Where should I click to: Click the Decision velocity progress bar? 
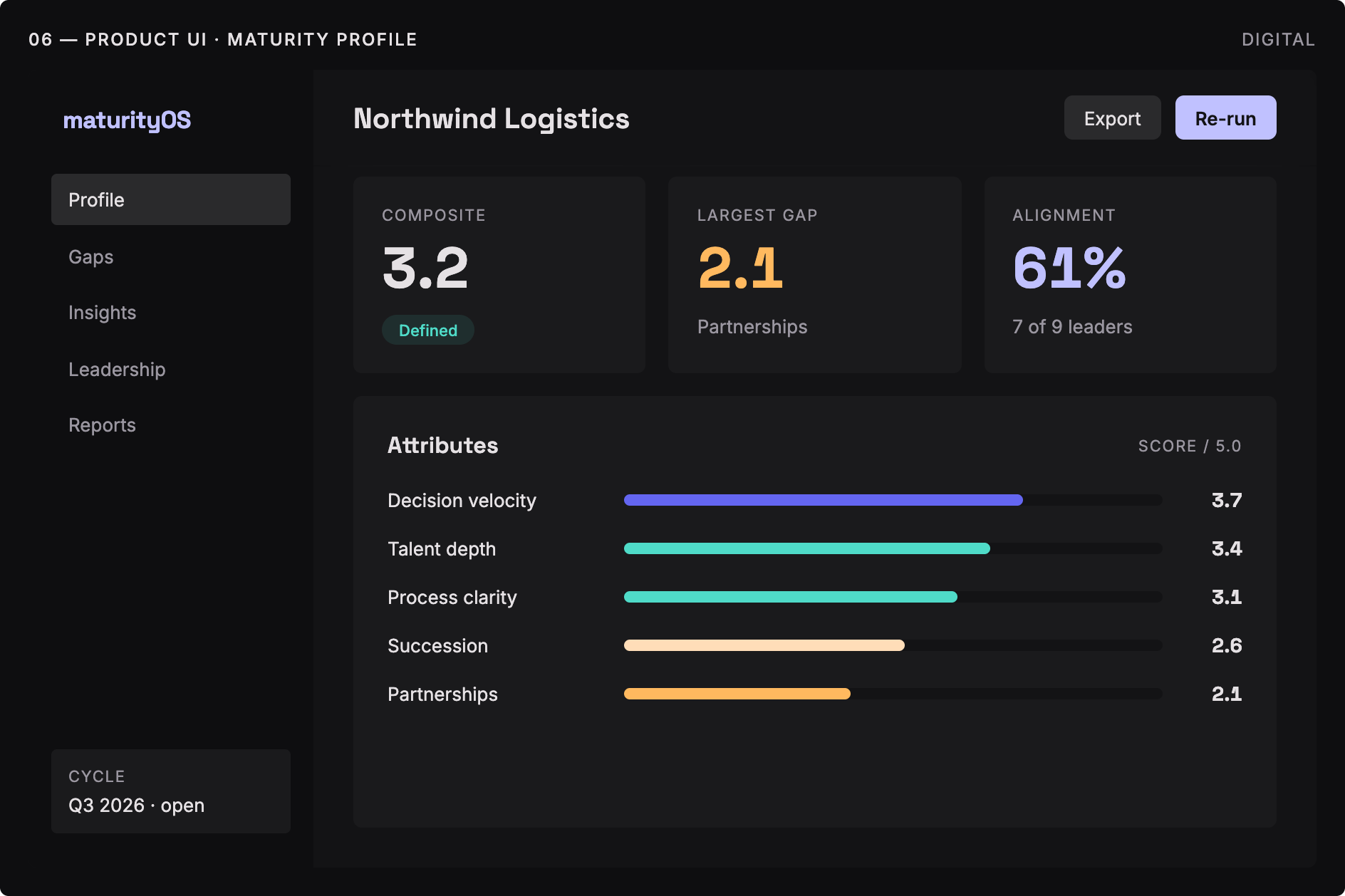point(893,500)
